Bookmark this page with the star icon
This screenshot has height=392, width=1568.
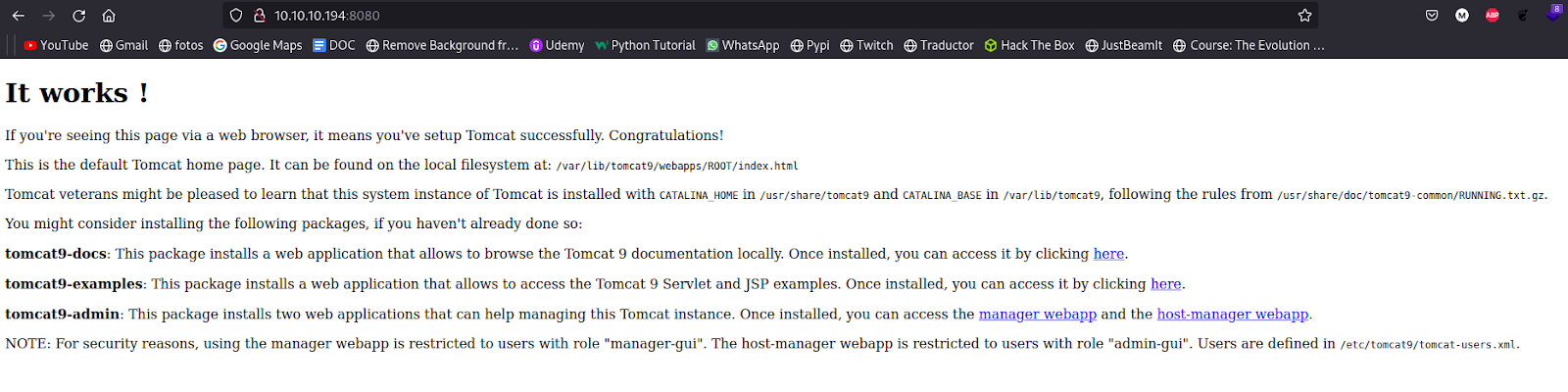point(1304,16)
